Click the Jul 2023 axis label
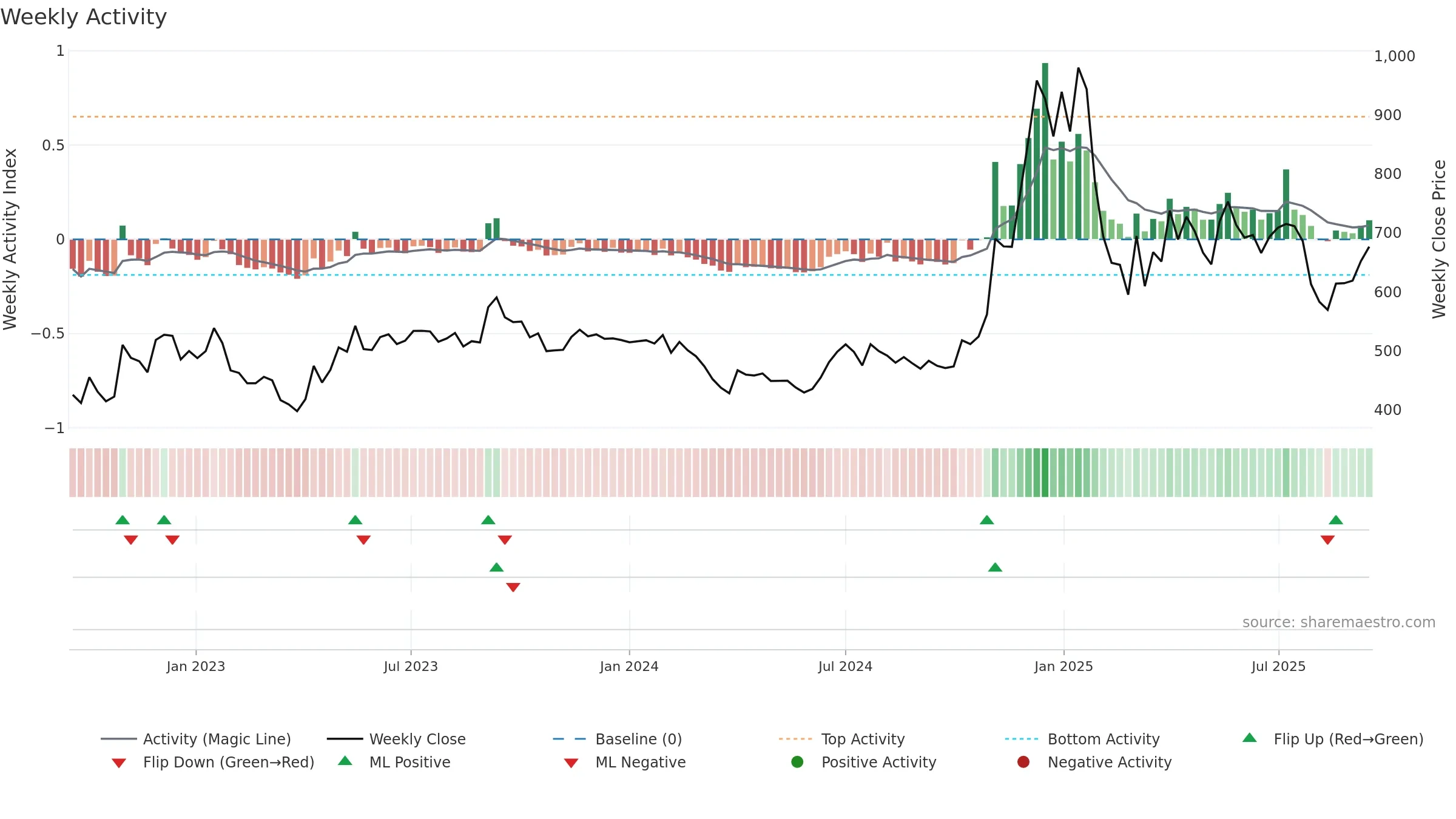Screen dimensions: 1456x819 tap(411, 666)
